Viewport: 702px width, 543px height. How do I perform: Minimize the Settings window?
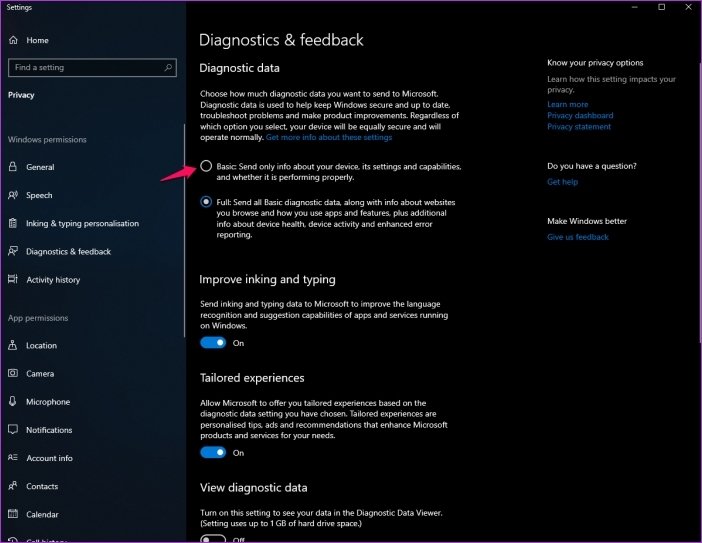[634, 7]
